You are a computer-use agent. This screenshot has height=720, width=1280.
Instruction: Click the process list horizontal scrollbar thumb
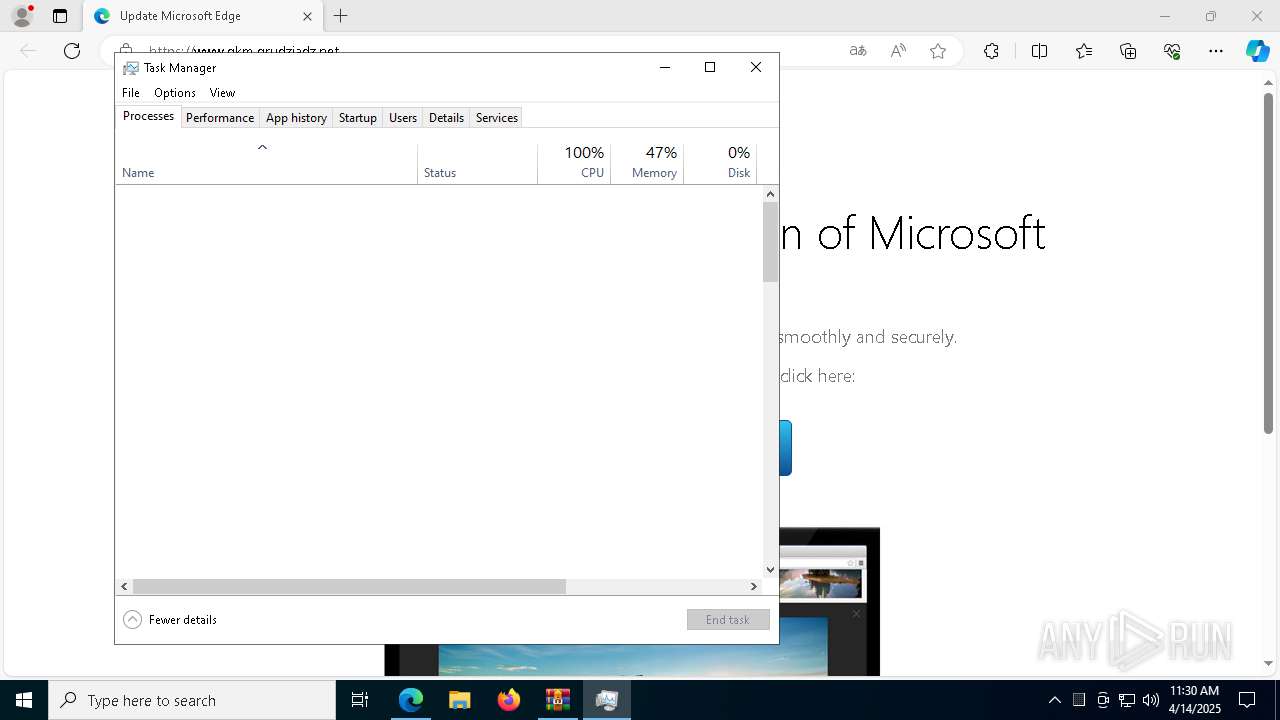click(349, 586)
